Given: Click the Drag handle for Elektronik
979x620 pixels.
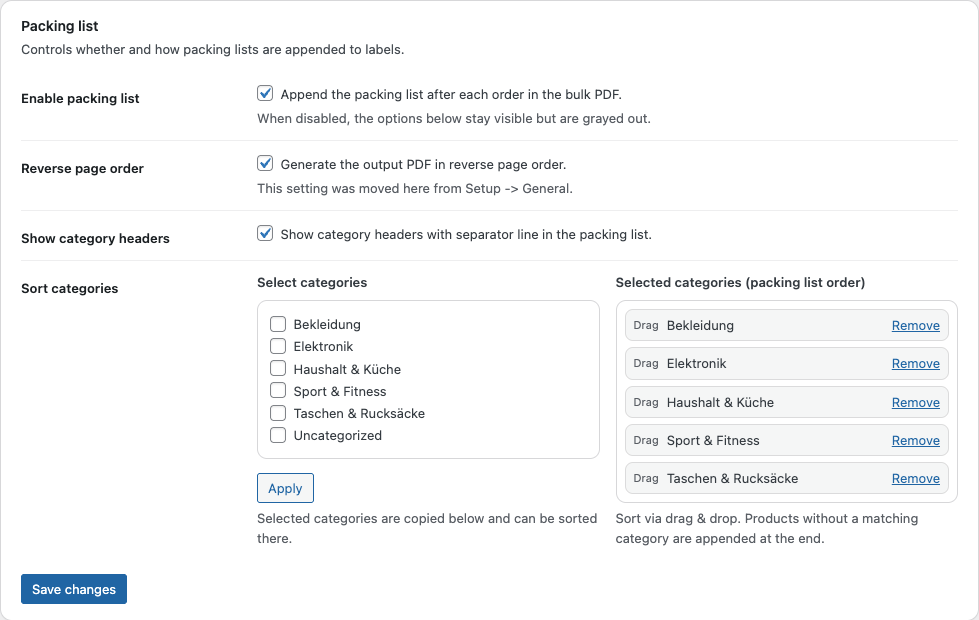Looking at the screenshot, I should 646,364.
